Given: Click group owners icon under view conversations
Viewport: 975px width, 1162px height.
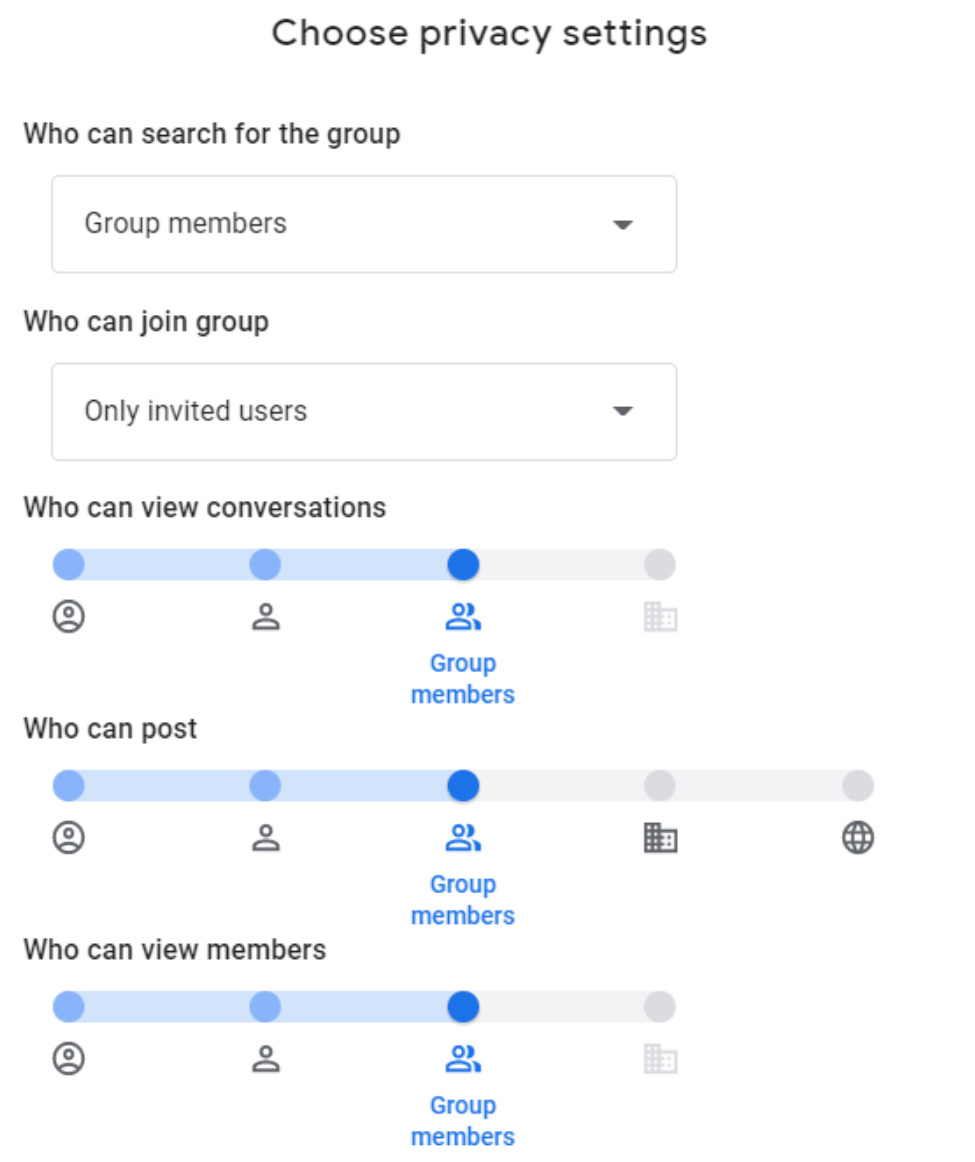Looking at the screenshot, I should pyautogui.click(x=68, y=617).
